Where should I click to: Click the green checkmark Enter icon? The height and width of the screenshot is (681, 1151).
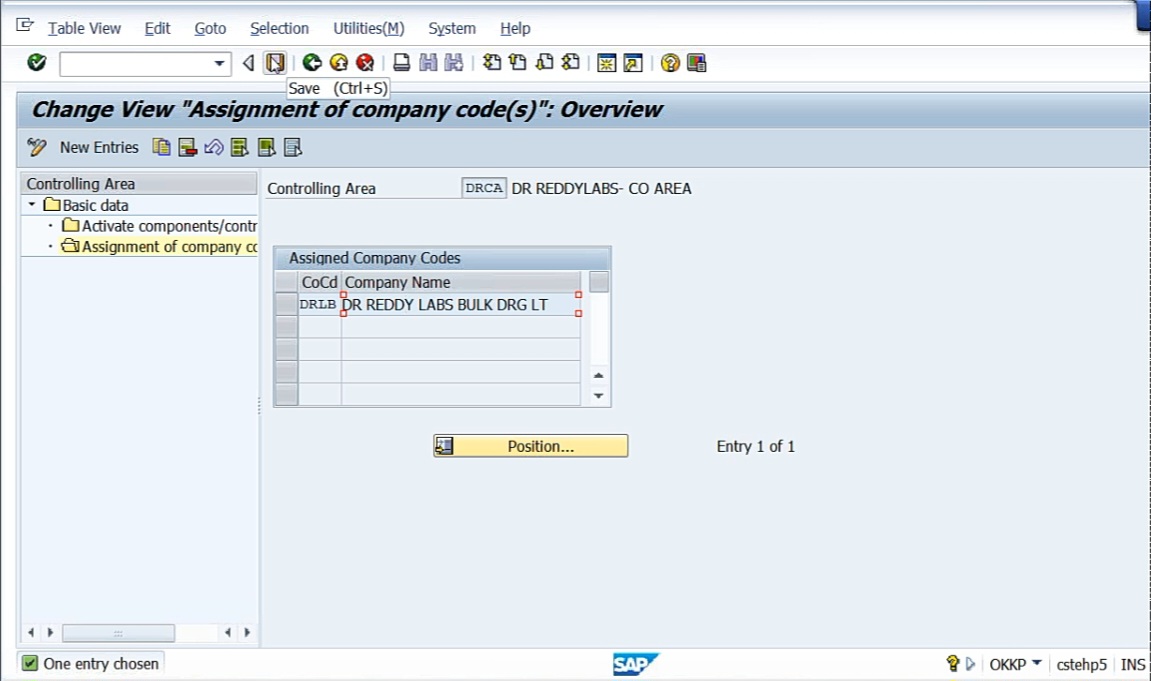(x=36, y=63)
